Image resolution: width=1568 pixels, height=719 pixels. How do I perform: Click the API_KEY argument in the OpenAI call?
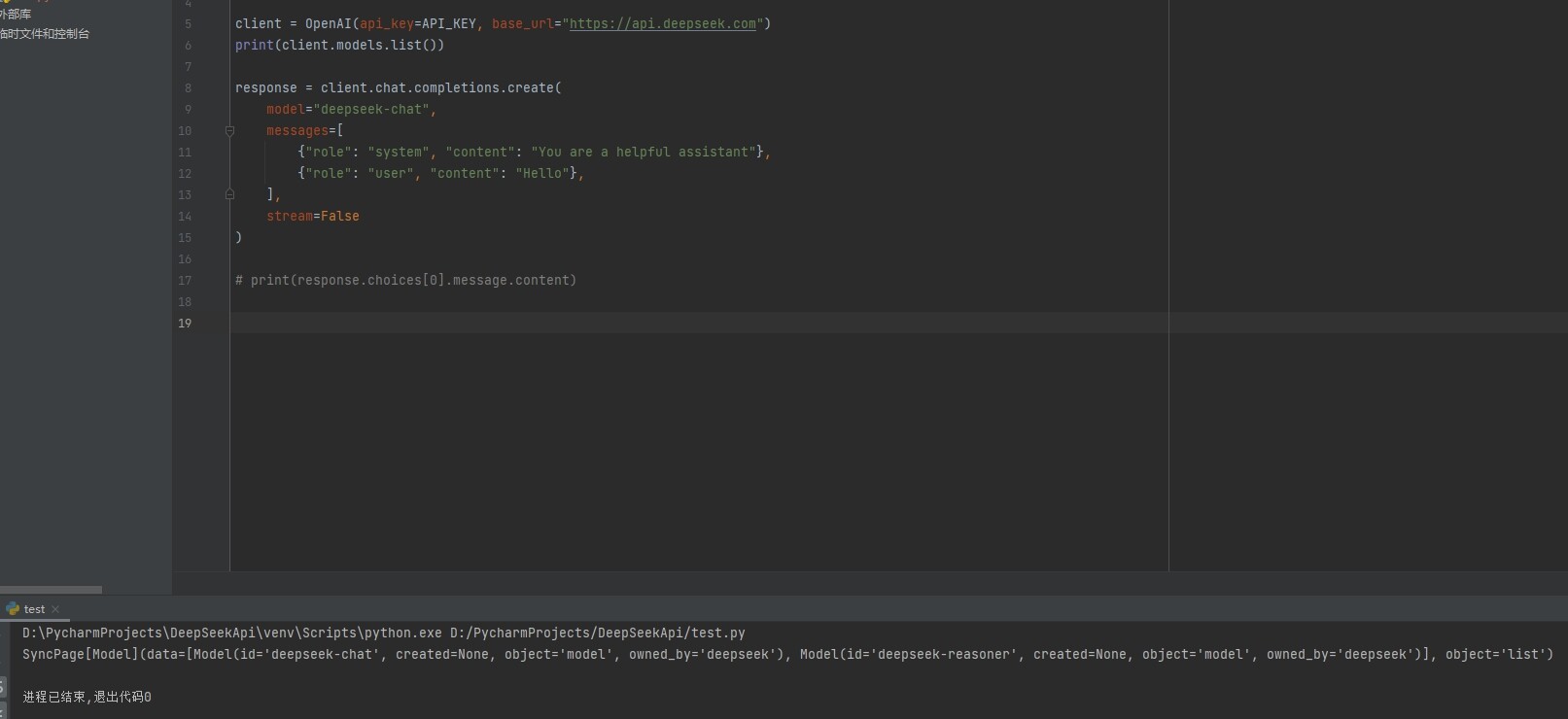pos(448,23)
